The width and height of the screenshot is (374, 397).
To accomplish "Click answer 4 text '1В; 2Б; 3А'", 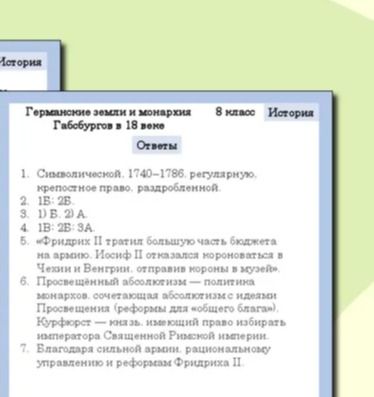I will point(66,228).
